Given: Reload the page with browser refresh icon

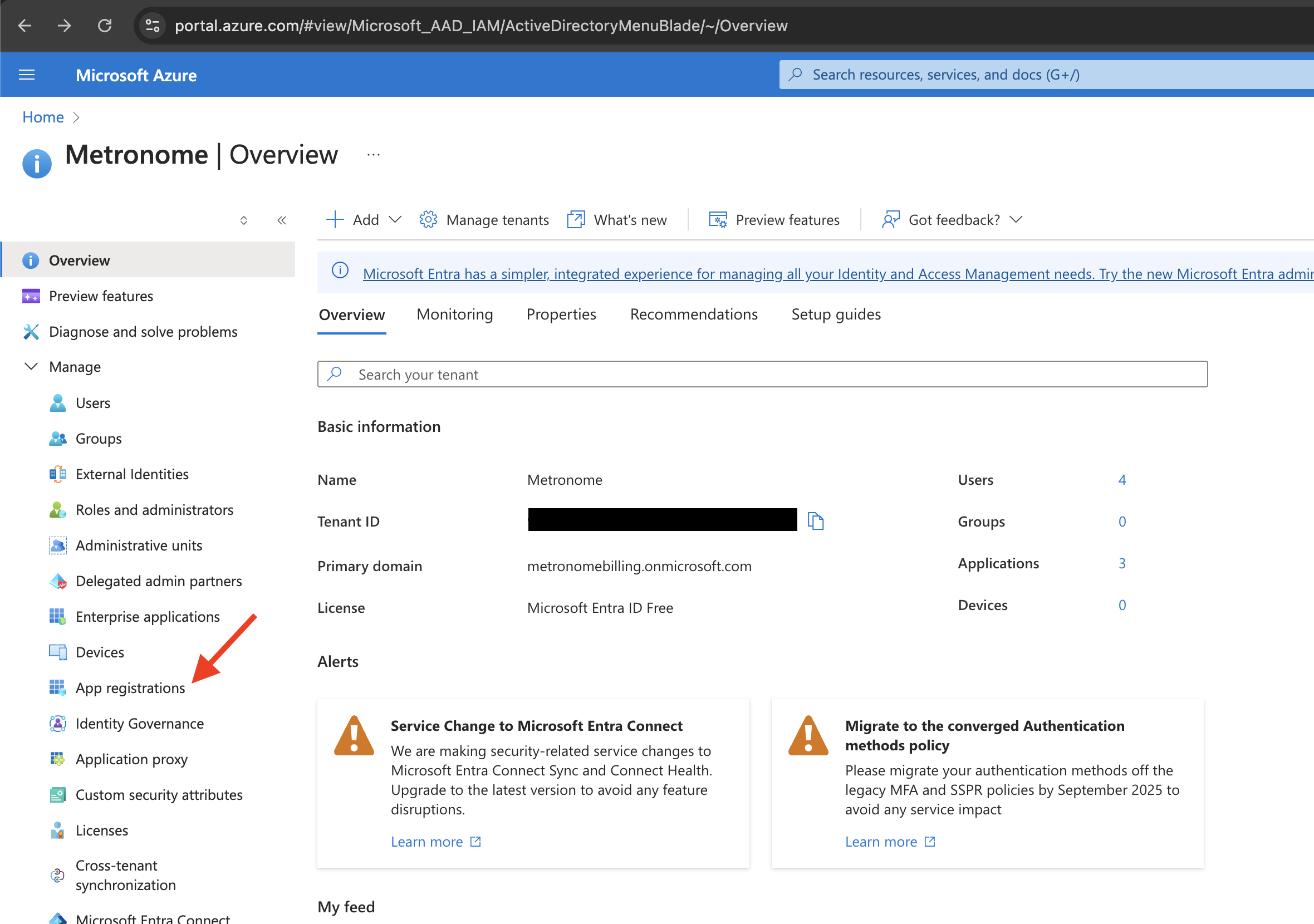Looking at the screenshot, I should pos(105,26).
